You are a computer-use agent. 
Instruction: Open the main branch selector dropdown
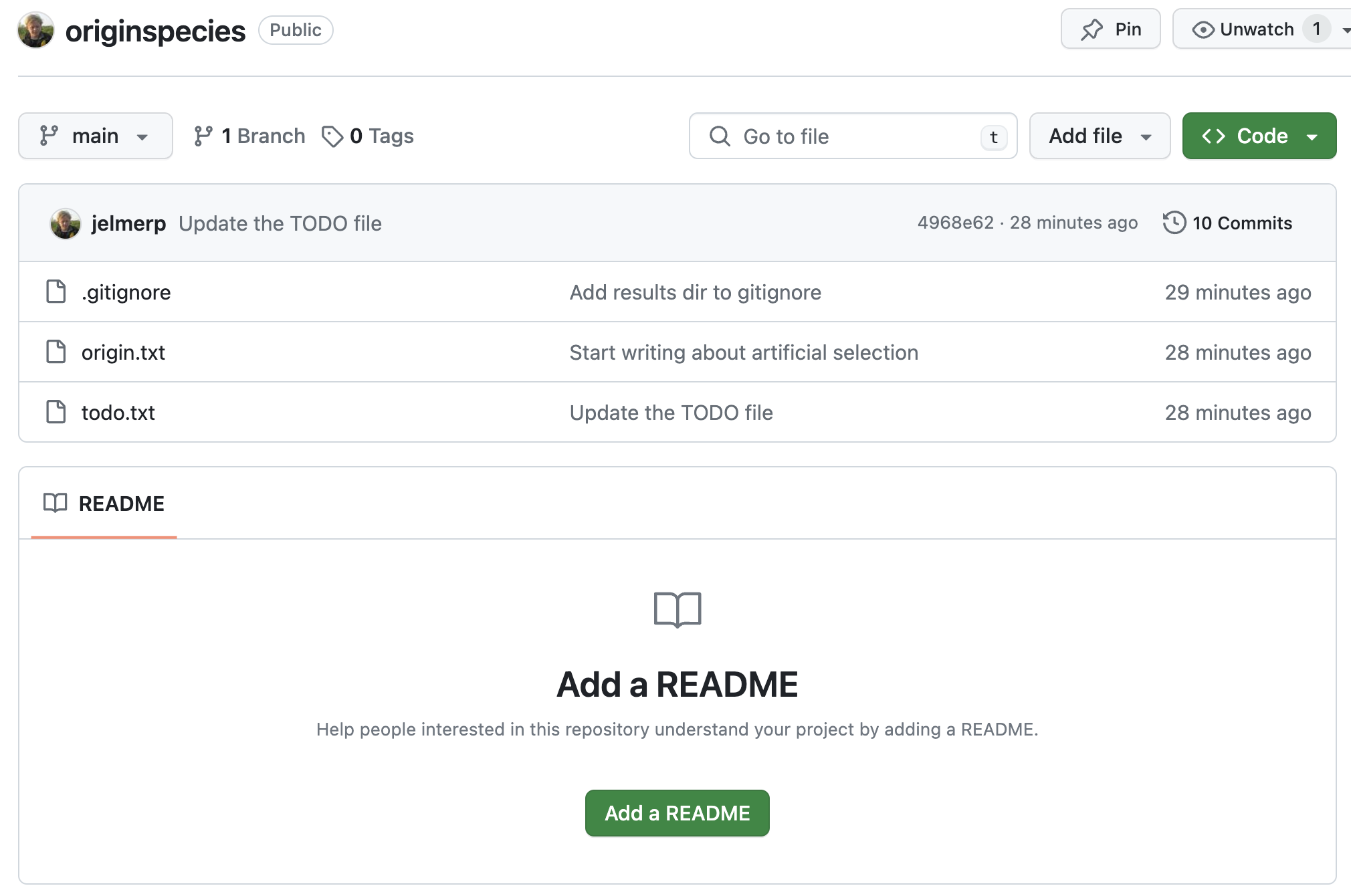click(x=95, y=136)
